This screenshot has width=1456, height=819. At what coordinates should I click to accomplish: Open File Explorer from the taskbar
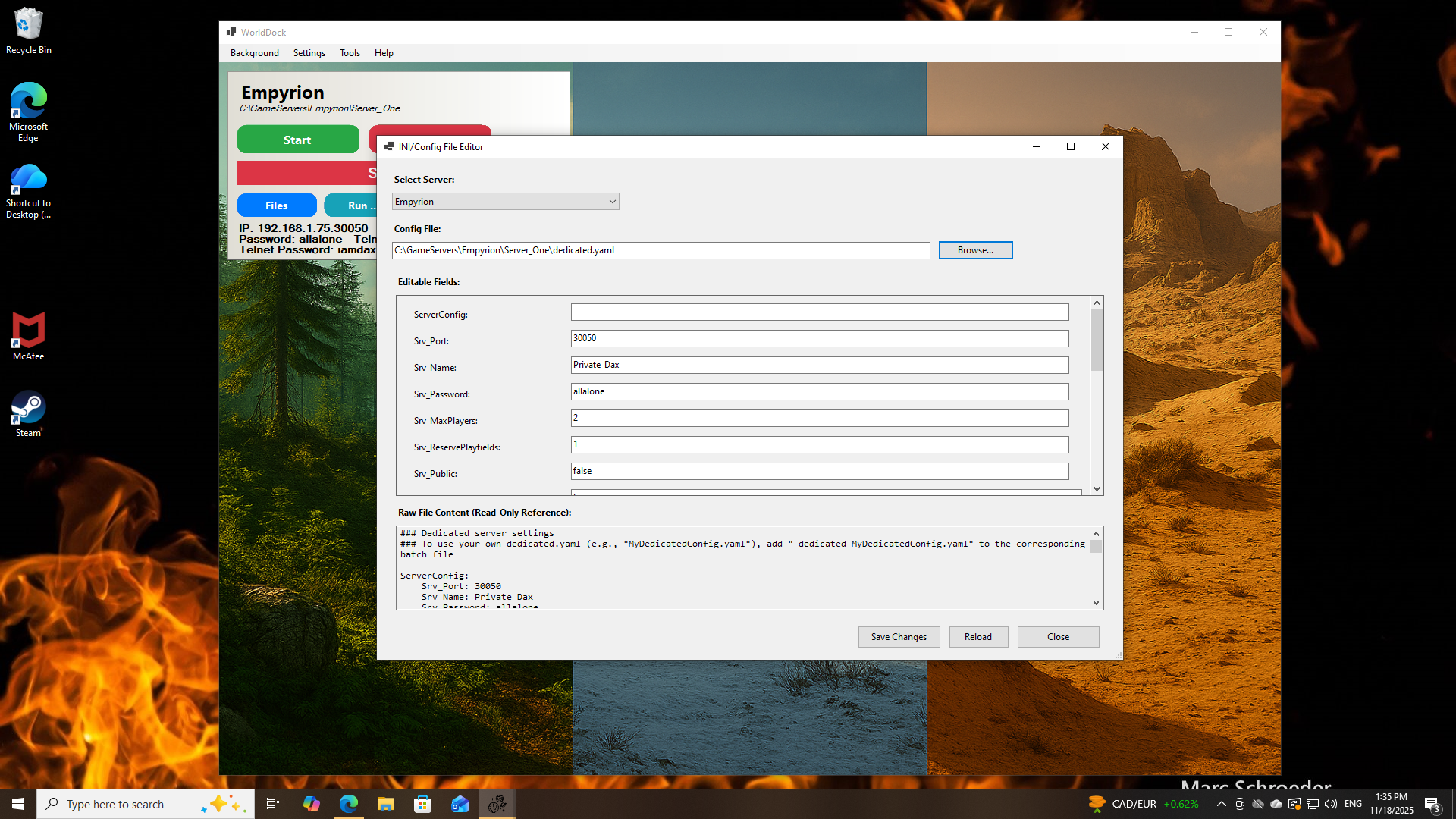tap(385, 803)
